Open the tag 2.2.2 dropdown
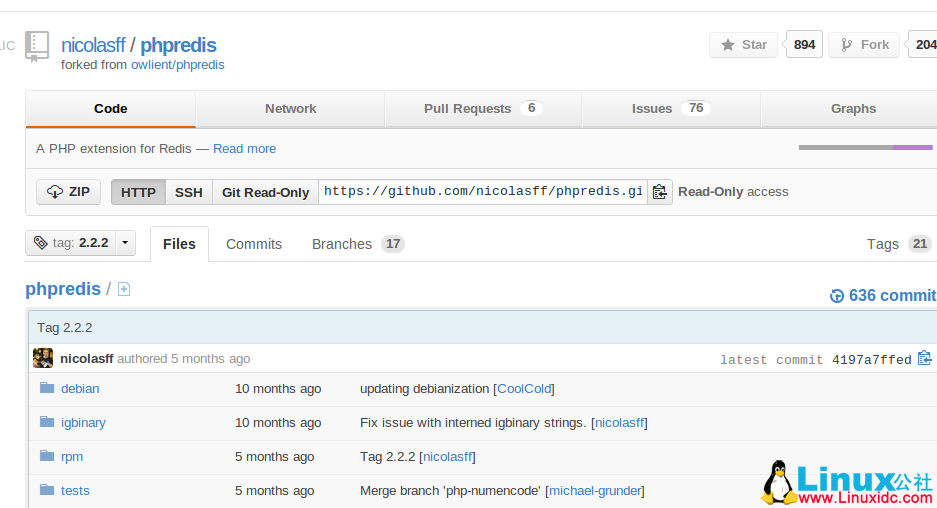 click(x=80, y=243)
